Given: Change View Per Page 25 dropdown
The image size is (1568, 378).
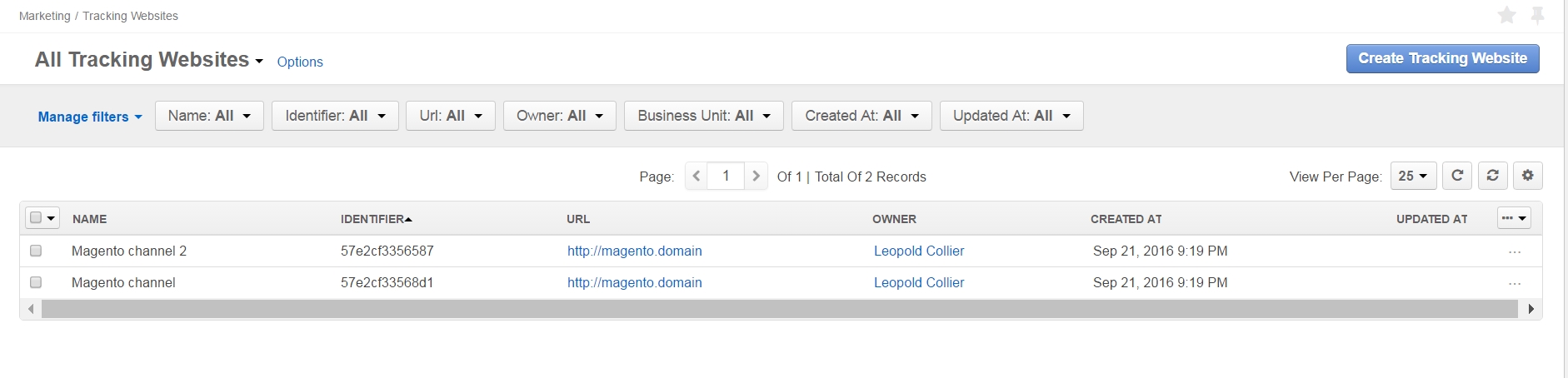Looking at the screenshot, I should click(x=1413, y=176).
